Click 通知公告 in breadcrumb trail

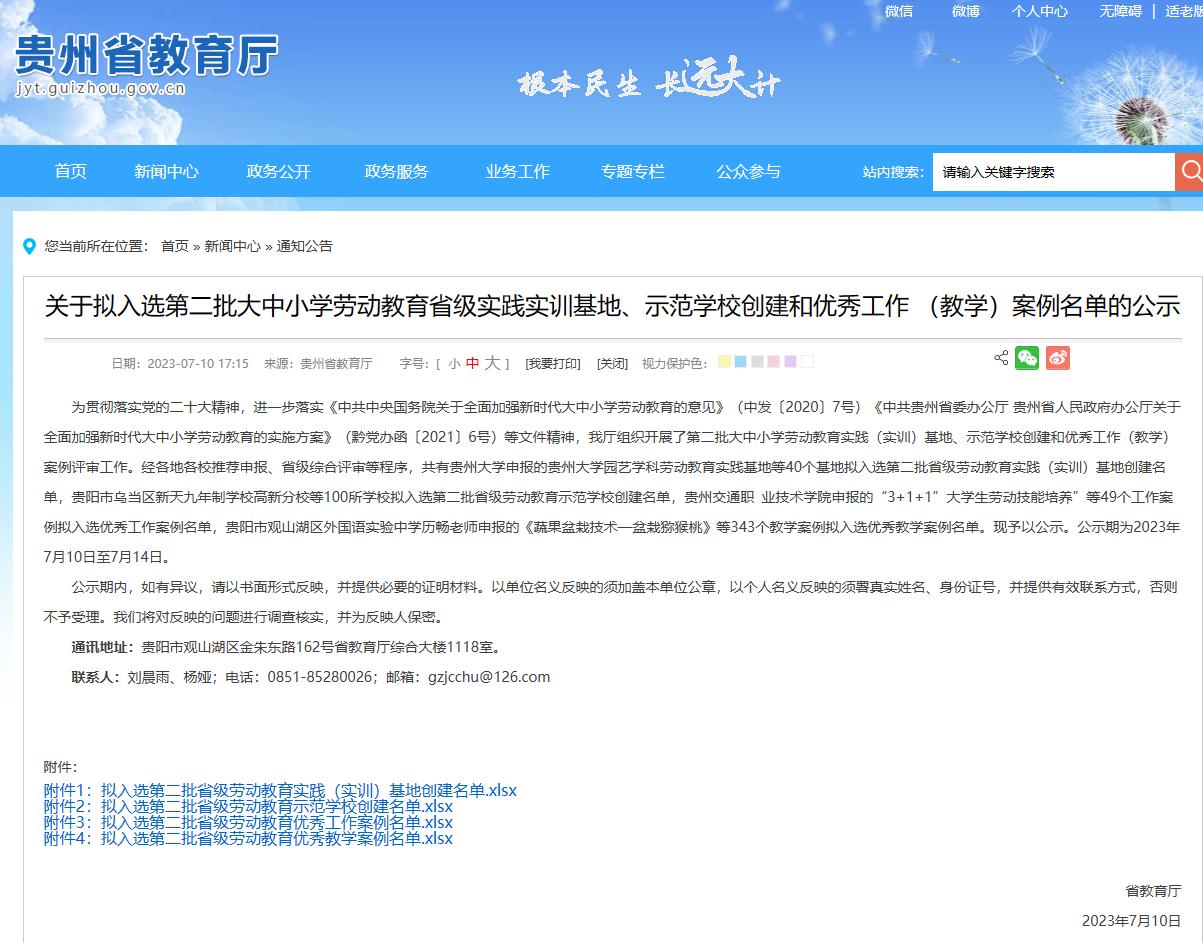[305, 246]
